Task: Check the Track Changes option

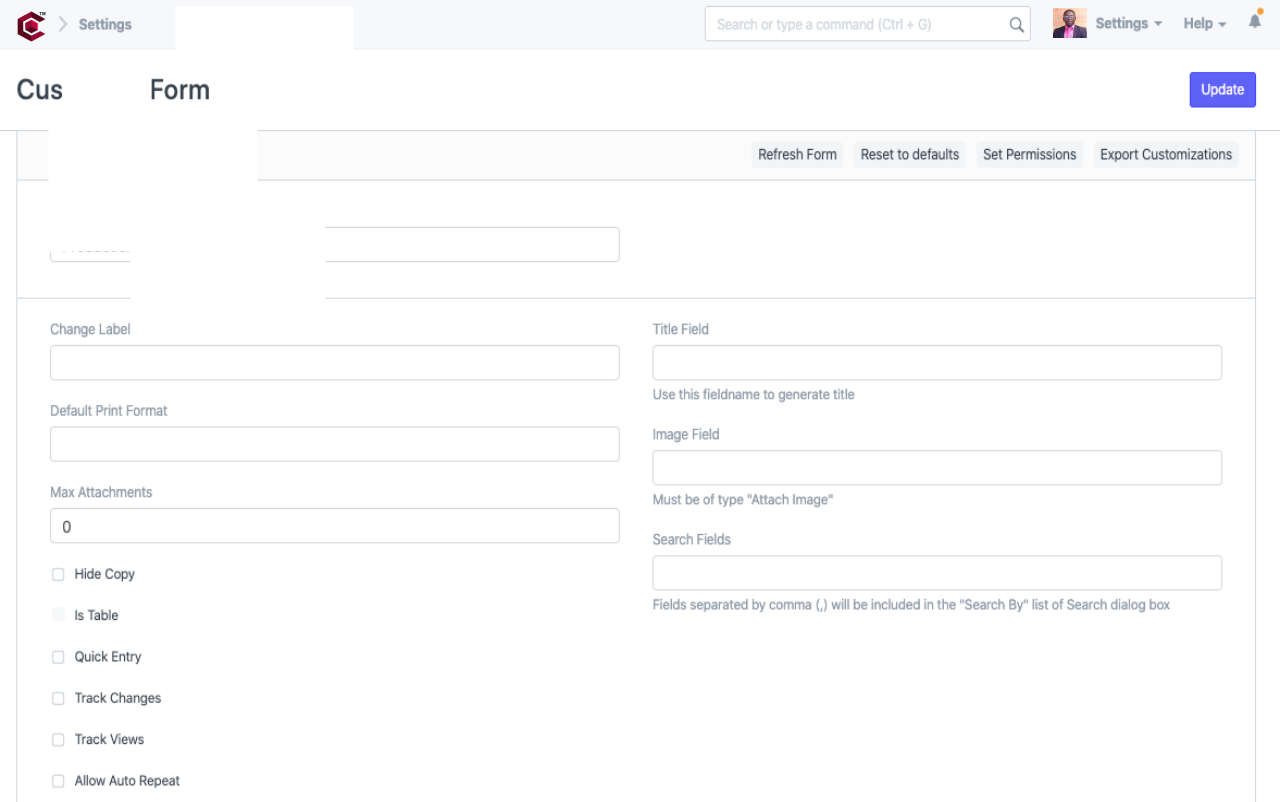Action: (x=58, y=699)
